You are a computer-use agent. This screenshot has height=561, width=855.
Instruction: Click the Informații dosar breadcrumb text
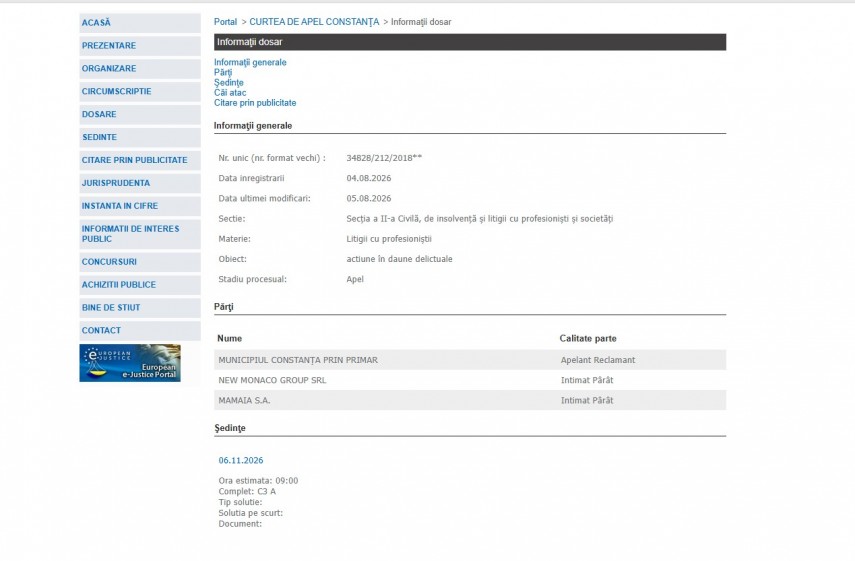[421, 22]
